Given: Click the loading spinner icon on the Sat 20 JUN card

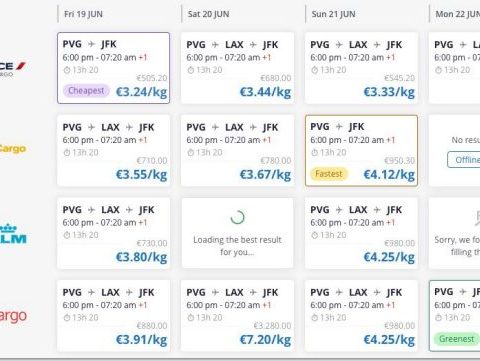Looking at the screenshot, I should (237, 217).
